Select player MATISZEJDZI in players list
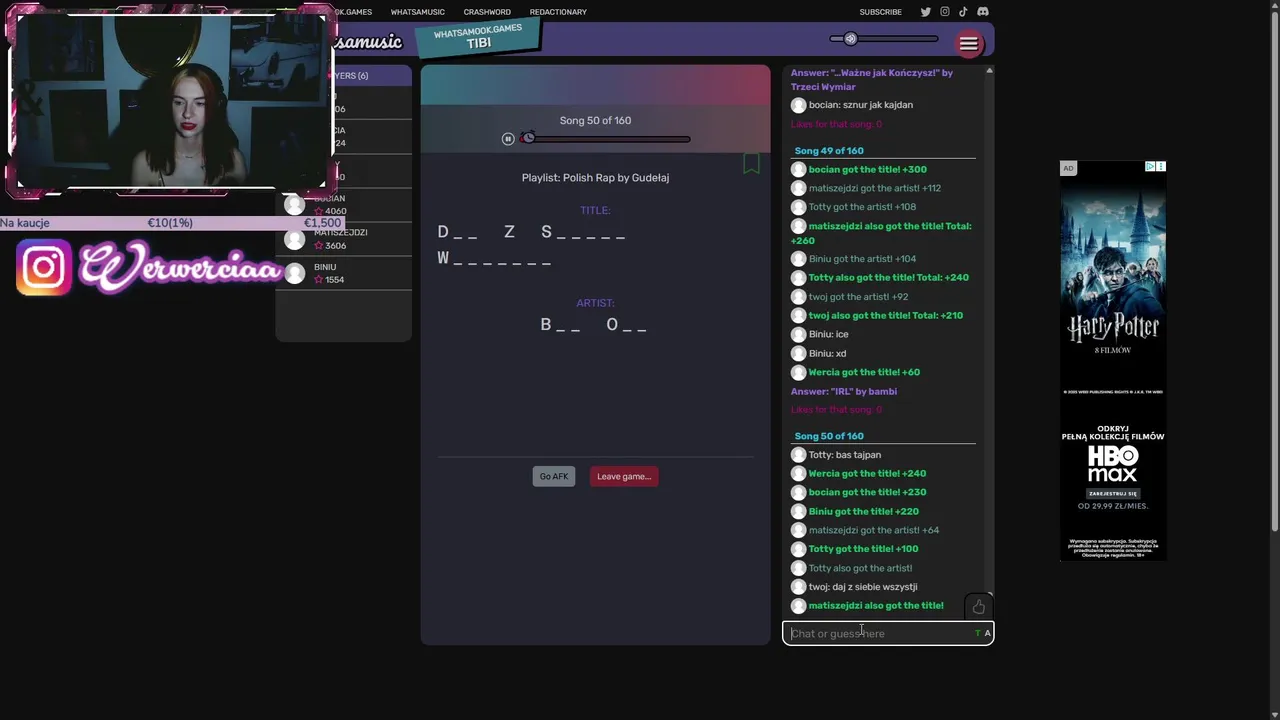This screenshot has height=720, width=1280. point(344,239)
